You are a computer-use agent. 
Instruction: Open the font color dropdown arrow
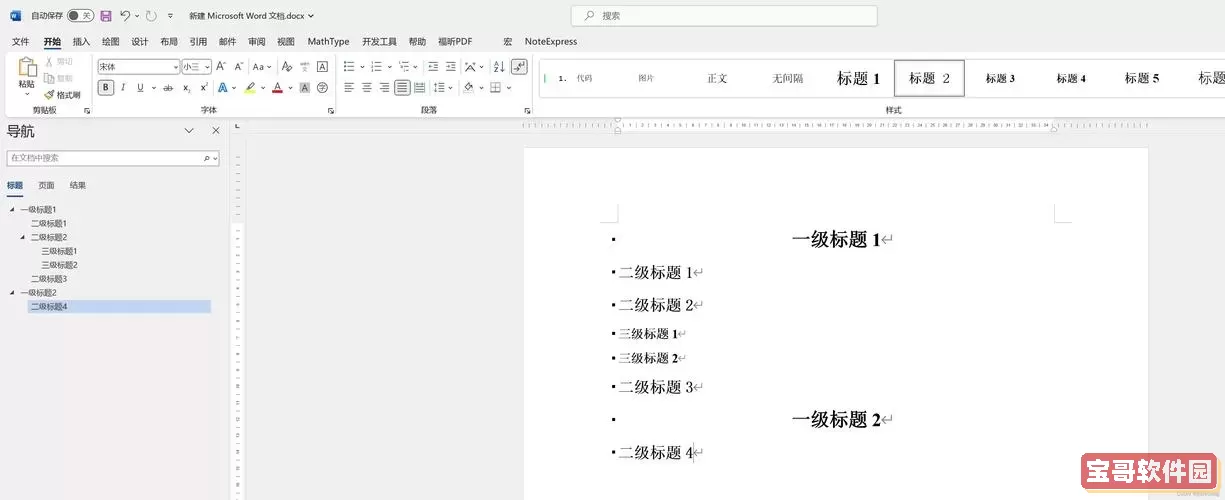(290, 88)
